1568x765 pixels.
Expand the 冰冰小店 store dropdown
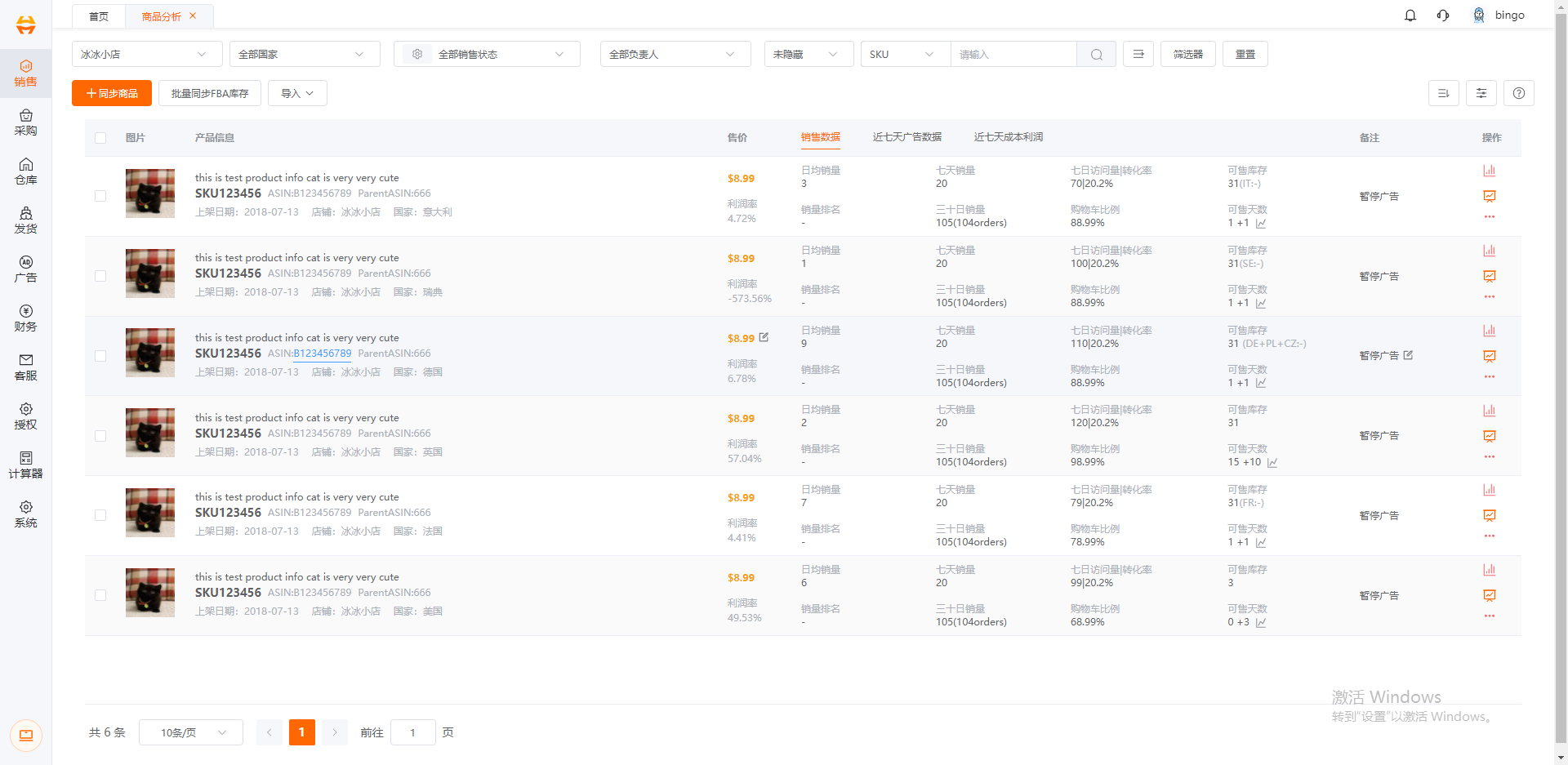147,54
